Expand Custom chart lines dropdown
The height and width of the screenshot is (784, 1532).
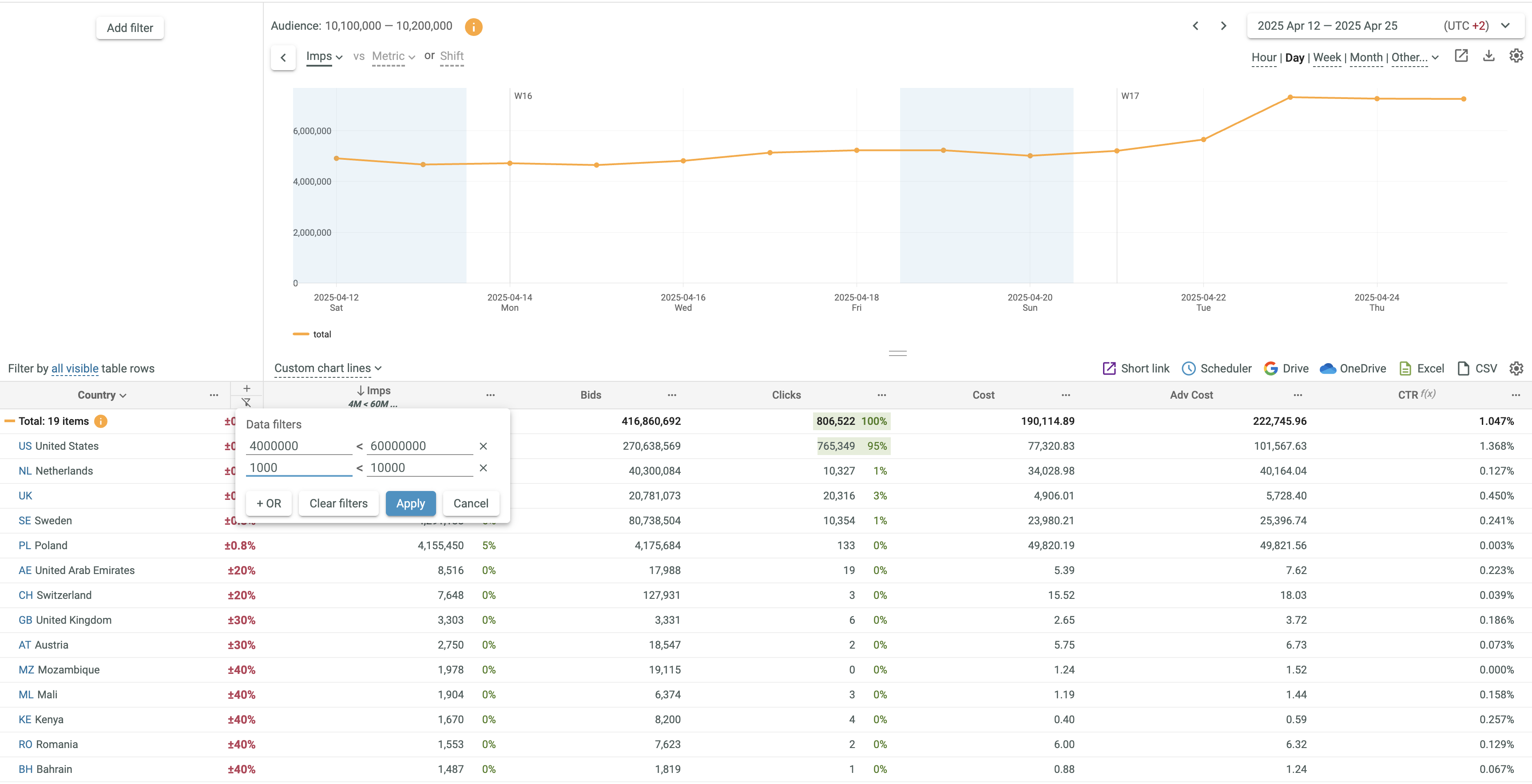coord(328,368)
